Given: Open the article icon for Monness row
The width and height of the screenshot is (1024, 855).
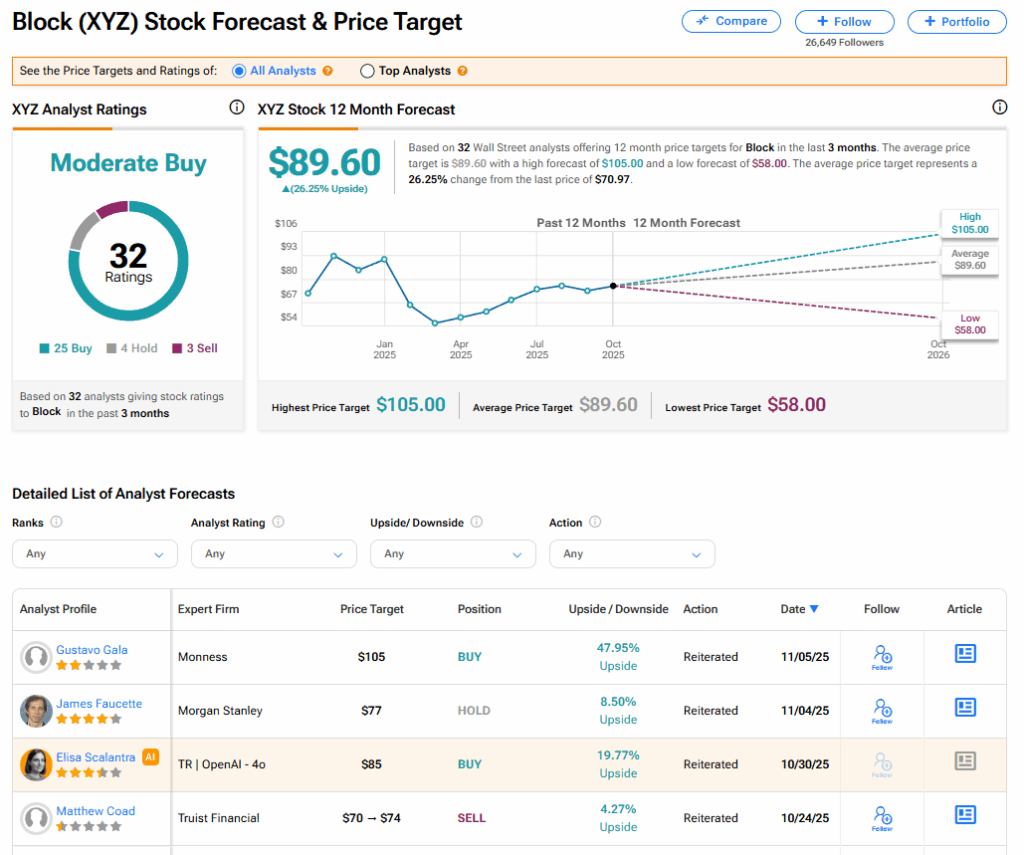Looking at the screenshot, I should pyautogui.click(x=965, y=654).
